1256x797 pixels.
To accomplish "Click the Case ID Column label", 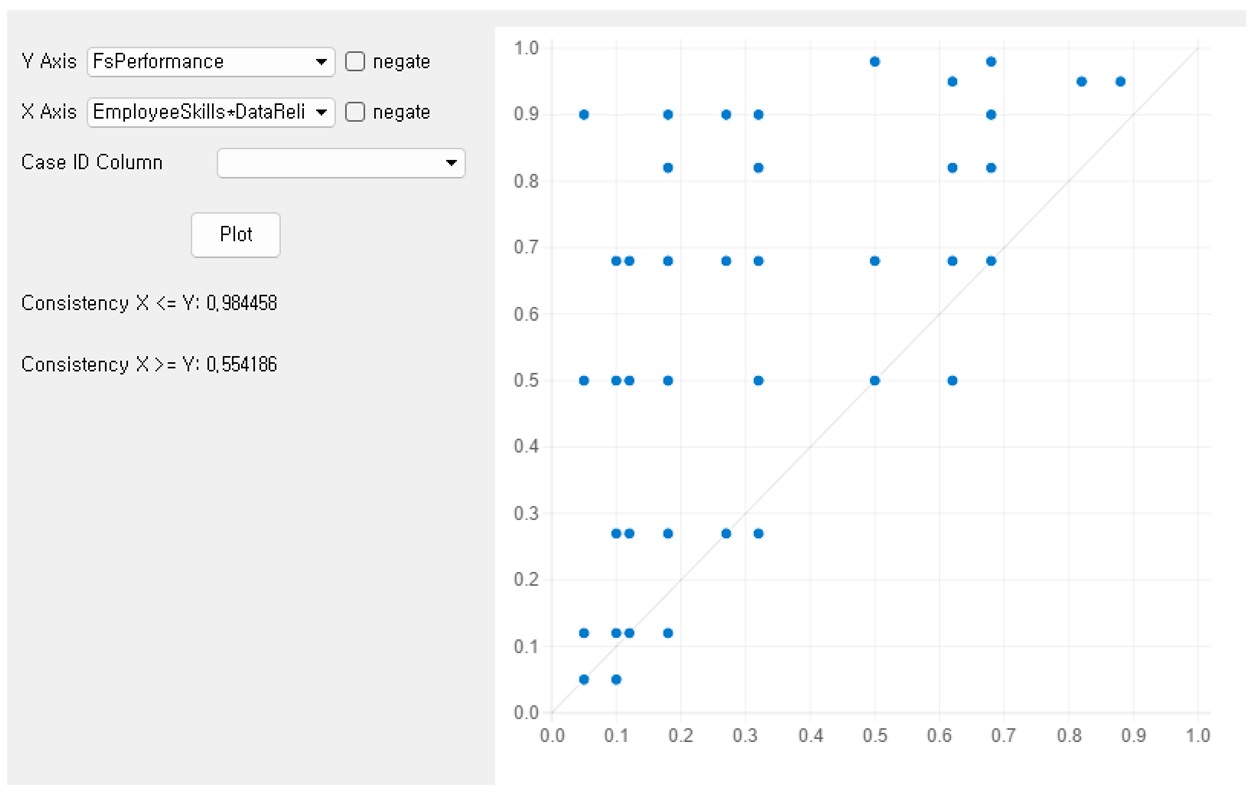I will coord(92,163).
